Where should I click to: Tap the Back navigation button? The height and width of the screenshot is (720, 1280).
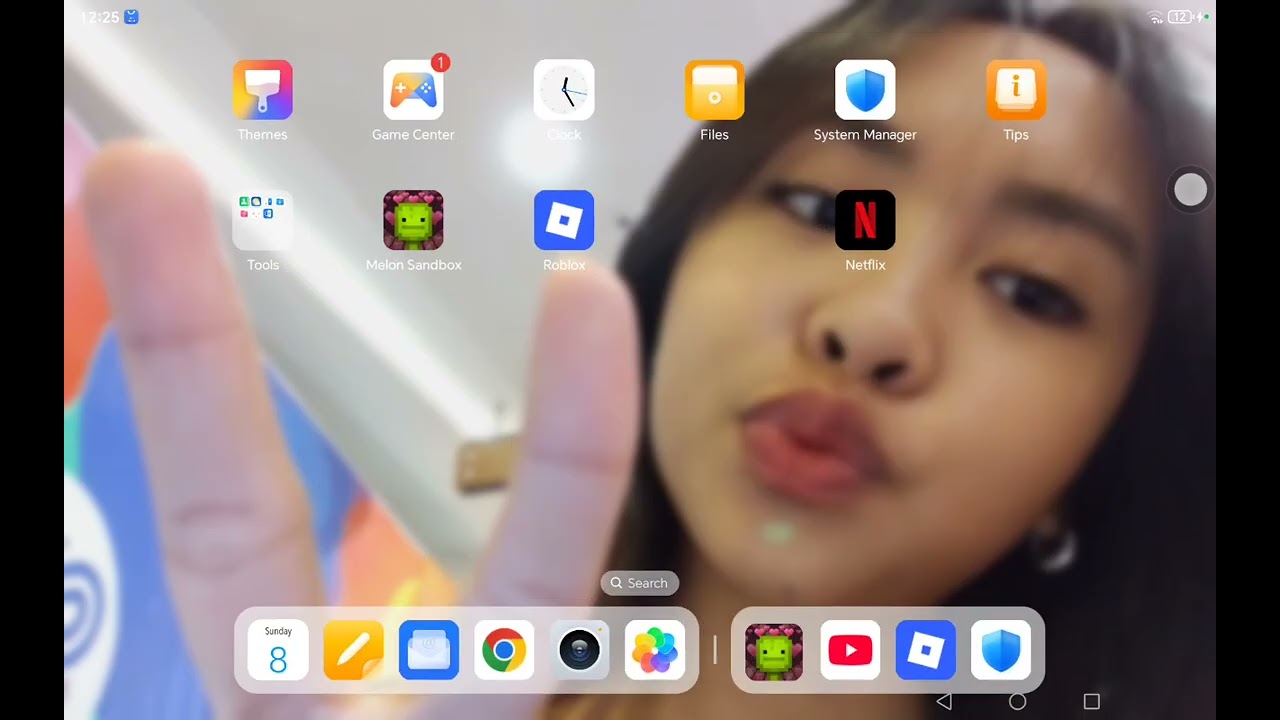(x=943, y=702)
